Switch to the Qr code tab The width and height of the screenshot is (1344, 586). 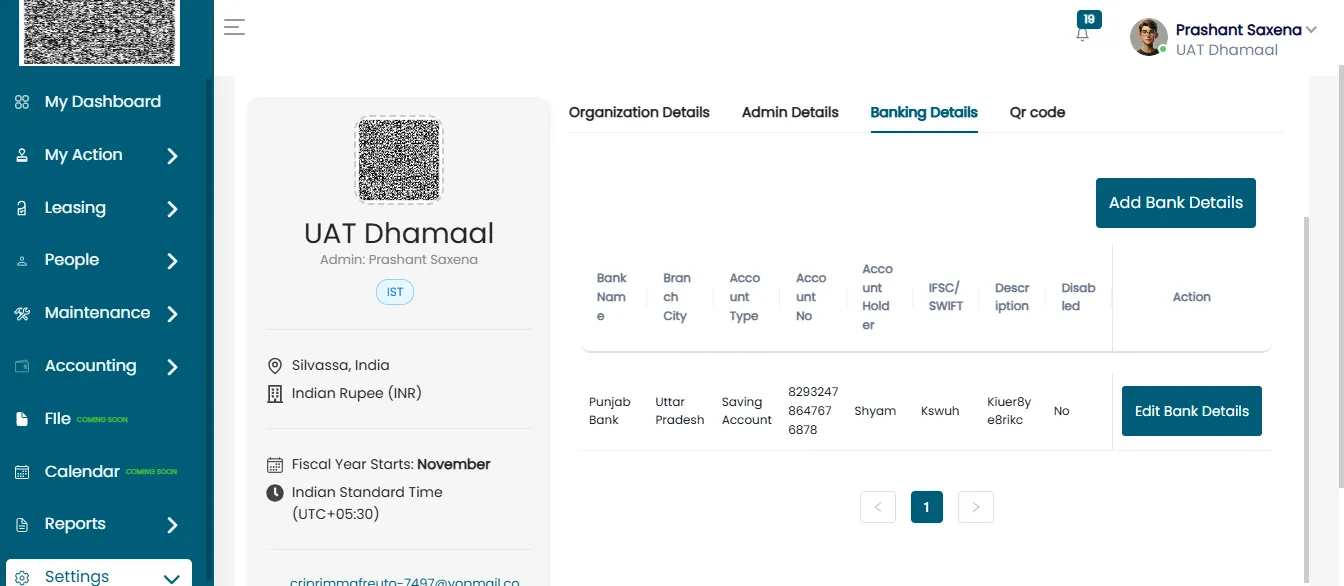[1037, 112]
